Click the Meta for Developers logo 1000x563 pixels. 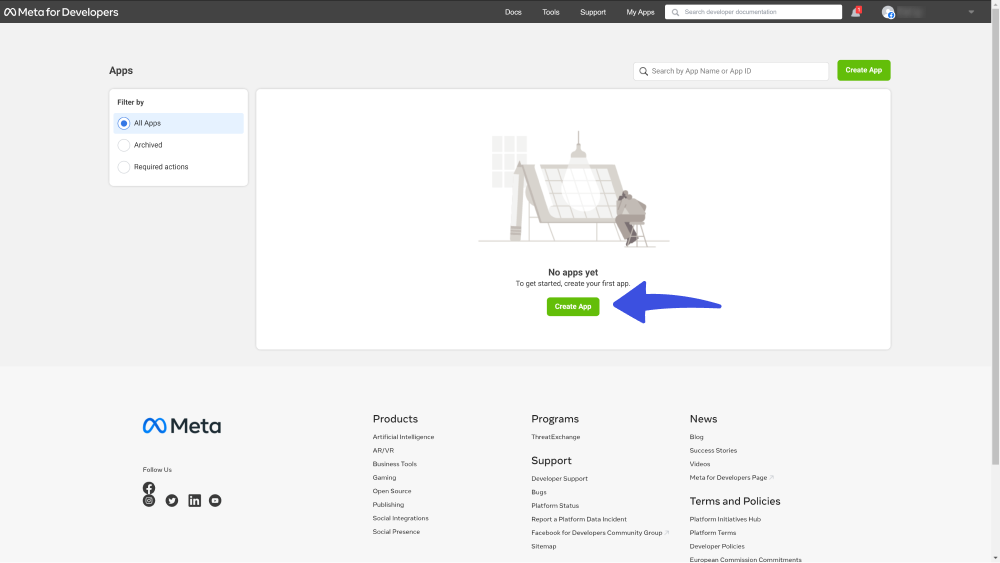(x=61, y=12)
